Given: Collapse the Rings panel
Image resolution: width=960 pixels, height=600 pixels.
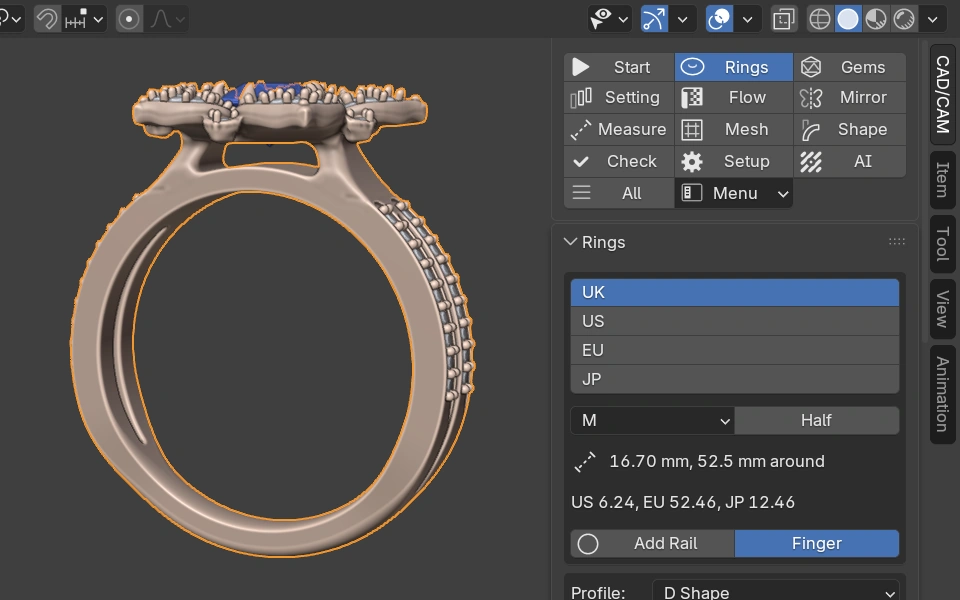Looking at the screenshot, I should coord(570,242).
